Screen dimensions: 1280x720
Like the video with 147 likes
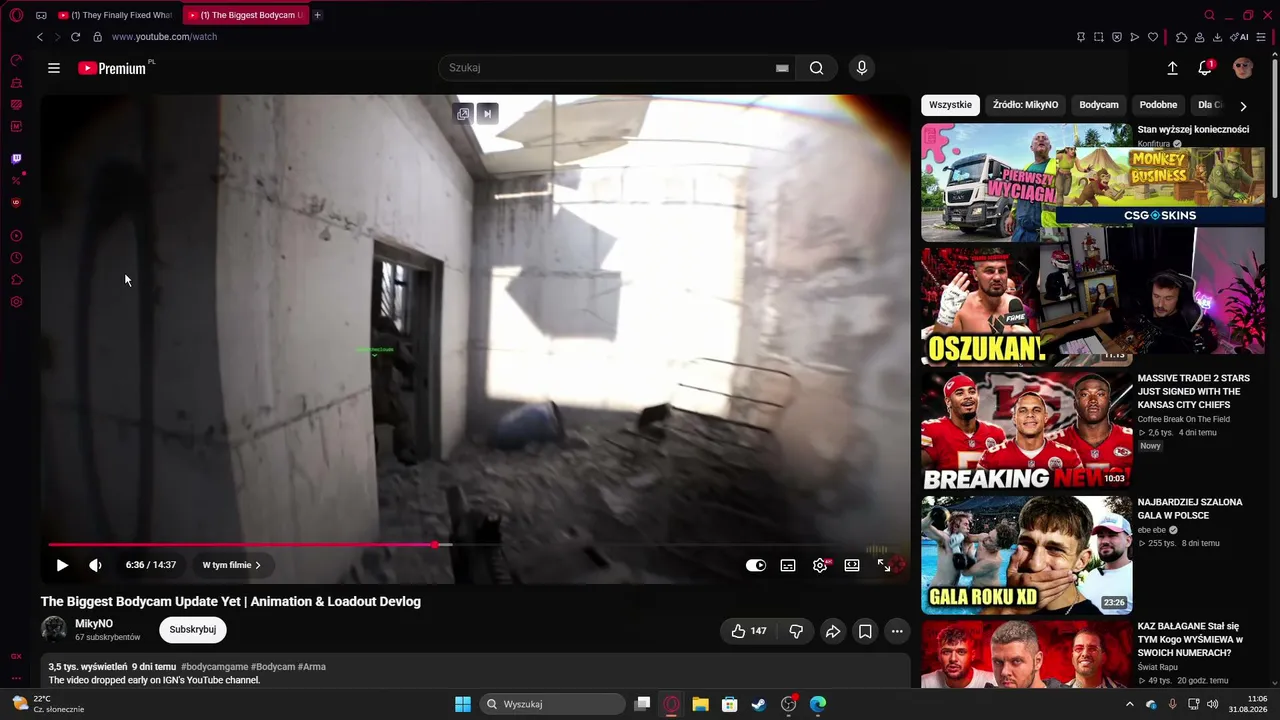click(x=748, y=631)
